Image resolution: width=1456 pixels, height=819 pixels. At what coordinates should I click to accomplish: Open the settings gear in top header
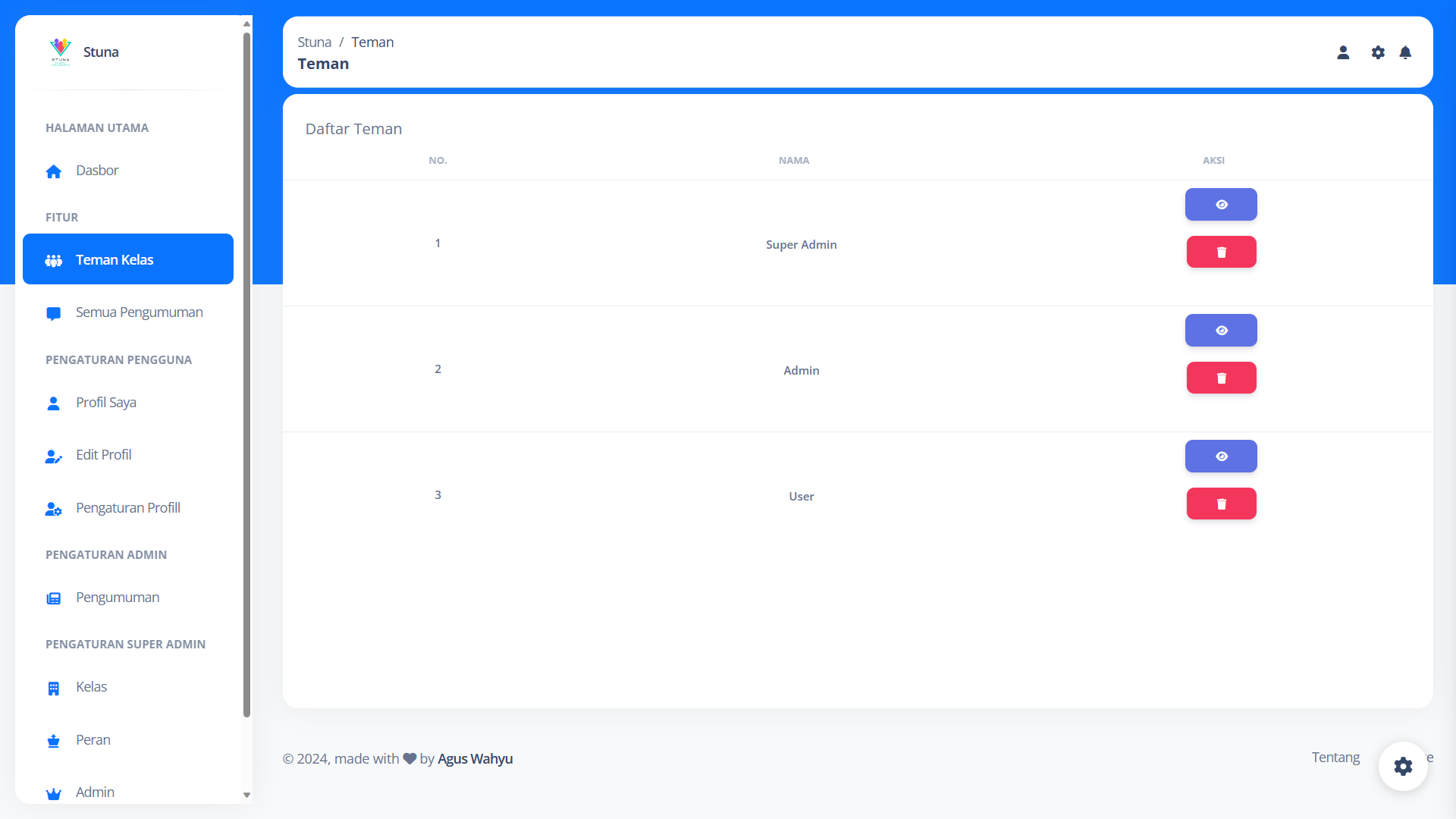[1378, 52]
